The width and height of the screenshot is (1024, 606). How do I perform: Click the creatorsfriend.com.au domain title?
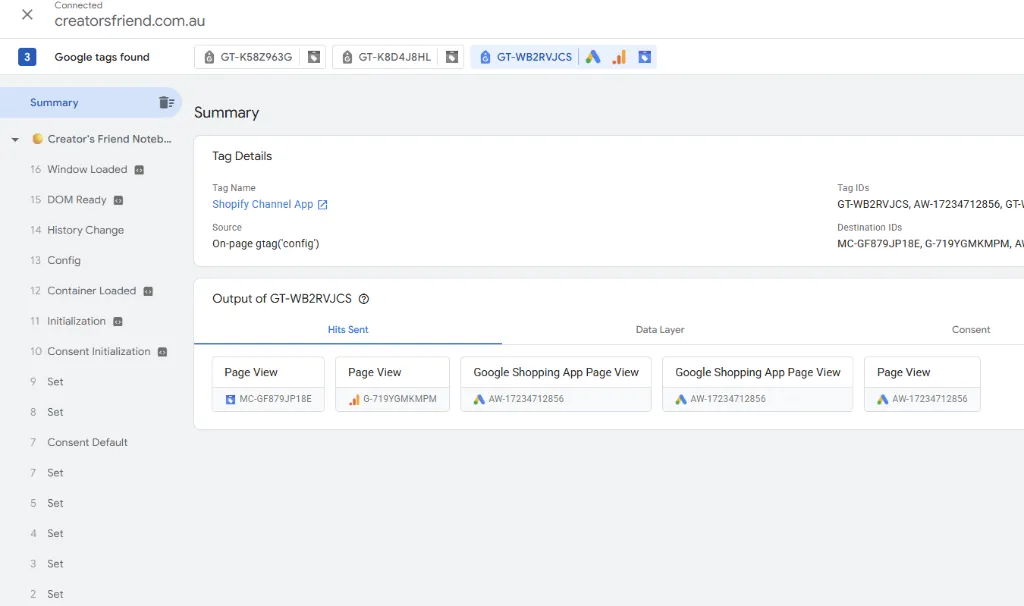(x=130, y=21)
